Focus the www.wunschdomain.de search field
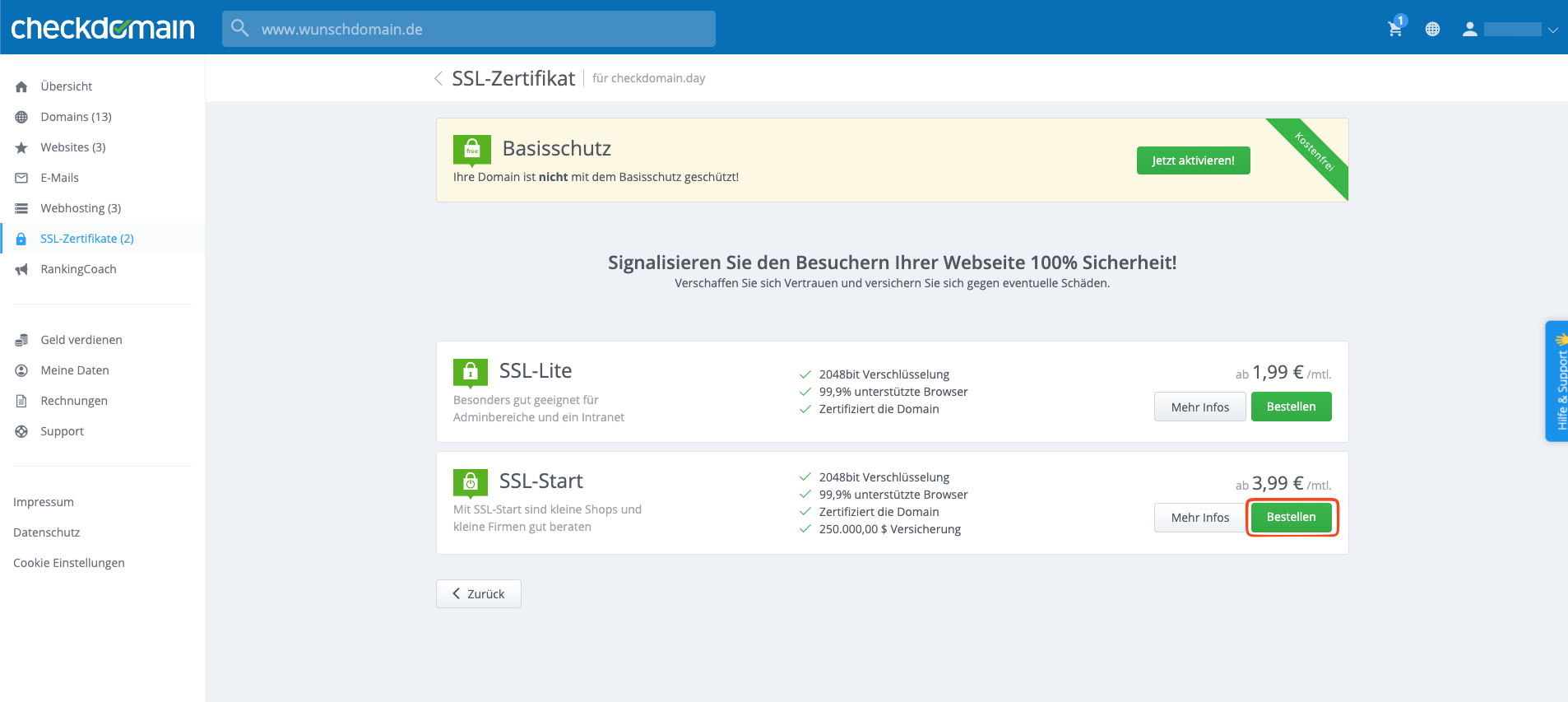 (x=469, y=29)
